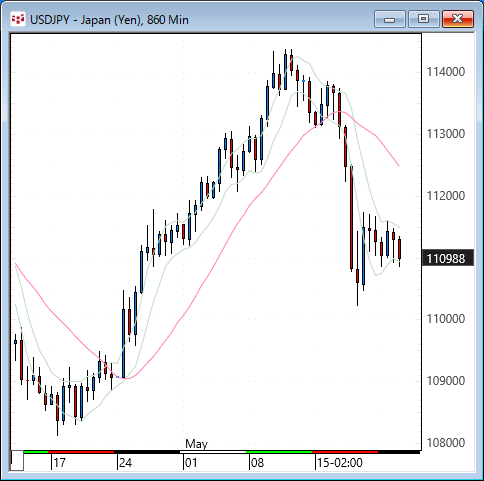The image size is (484, 481).
Task: Click the pink moving average line end
Action: pyautogui.click(x=399, y=165)
